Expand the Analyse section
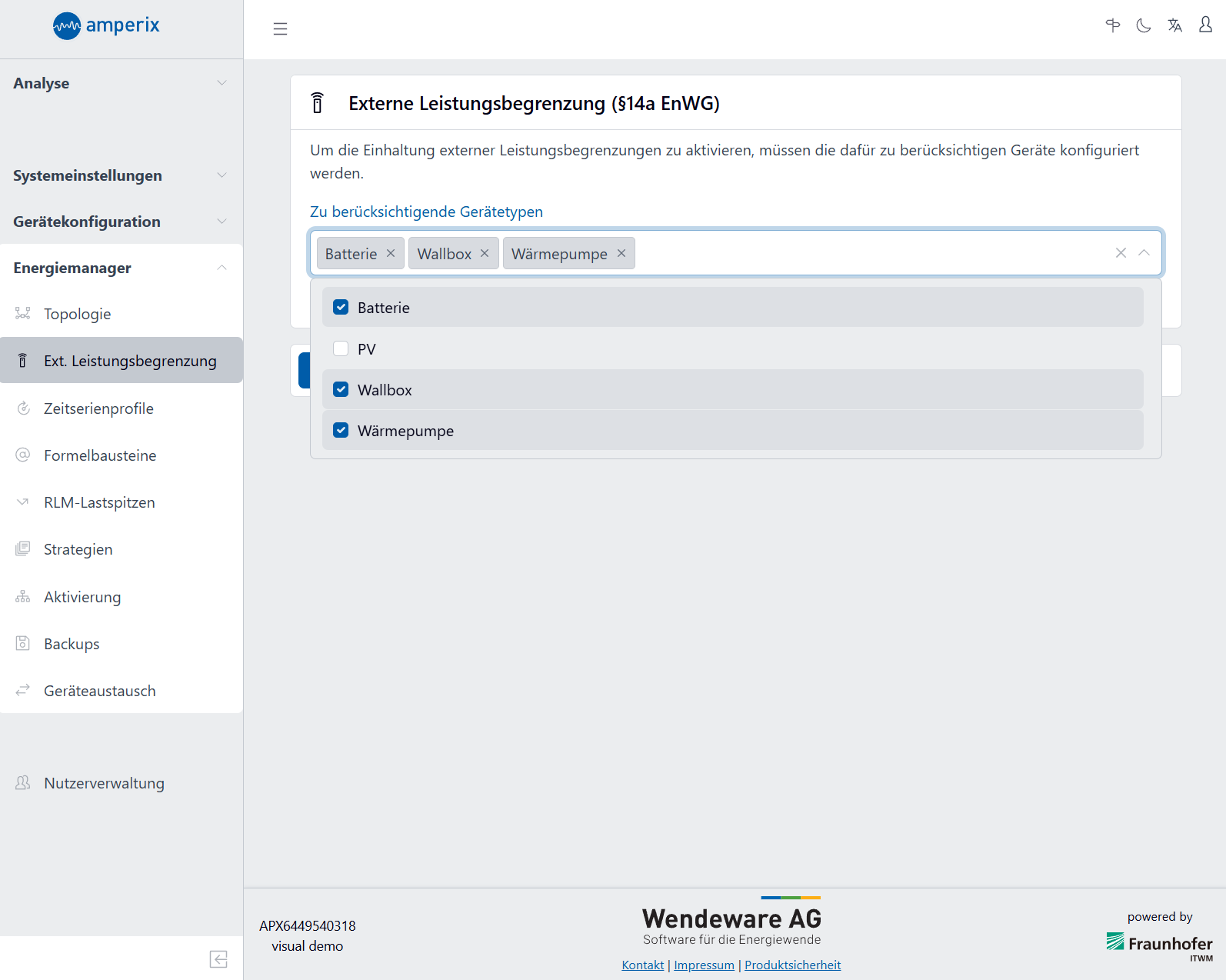The width and height of the screenshot is (1226, 980). pyautogui.click(x=122, y=83)
